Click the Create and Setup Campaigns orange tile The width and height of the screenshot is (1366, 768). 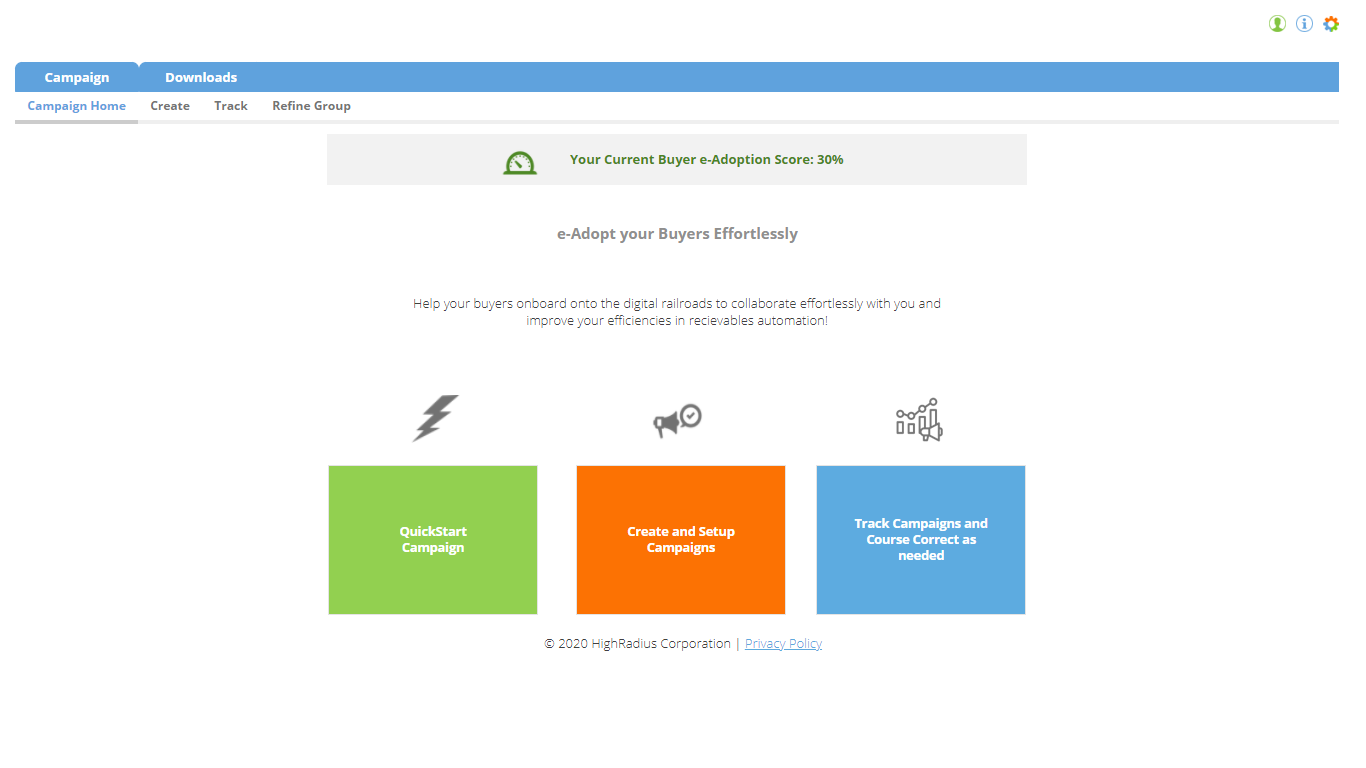click(680, 539)
